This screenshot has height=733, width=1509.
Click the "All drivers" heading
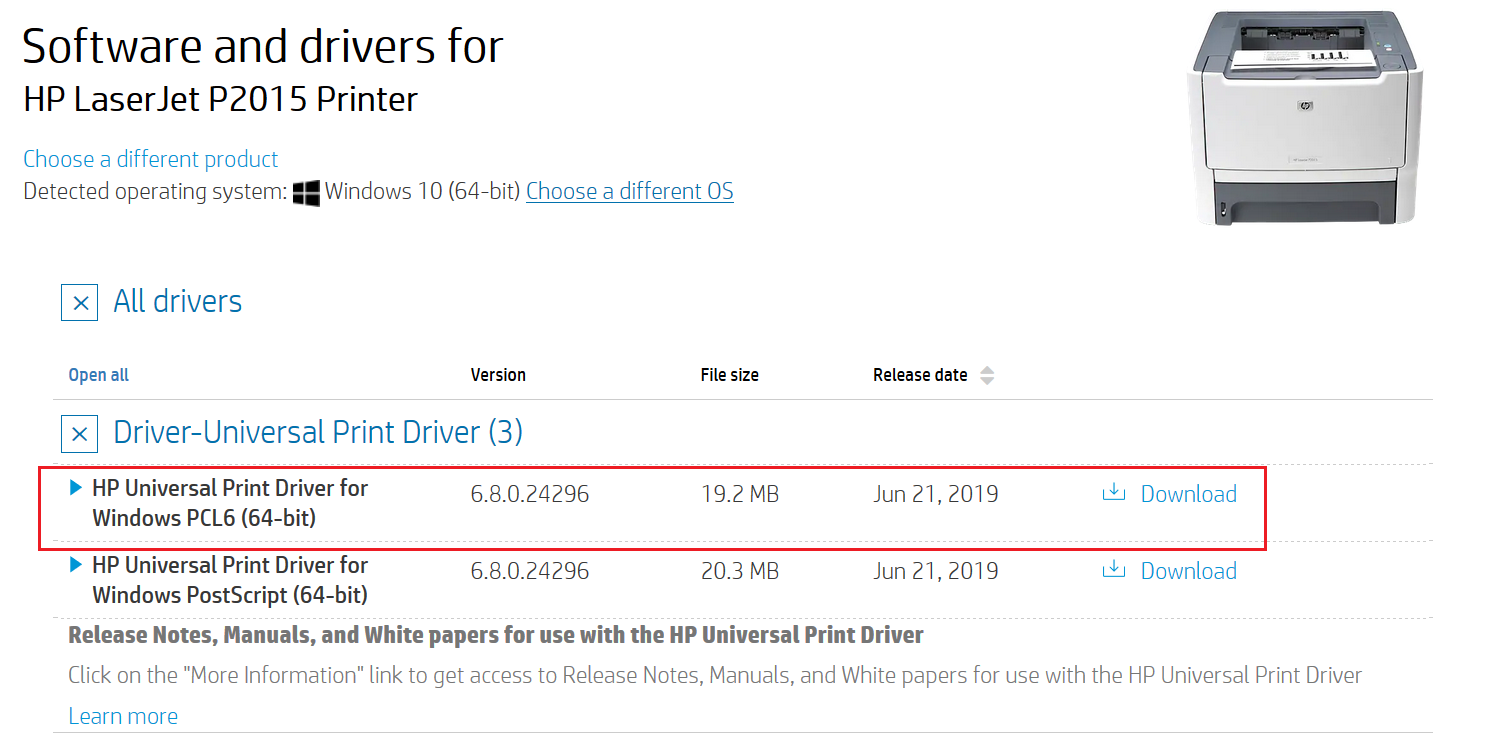[x=178, y=302]
